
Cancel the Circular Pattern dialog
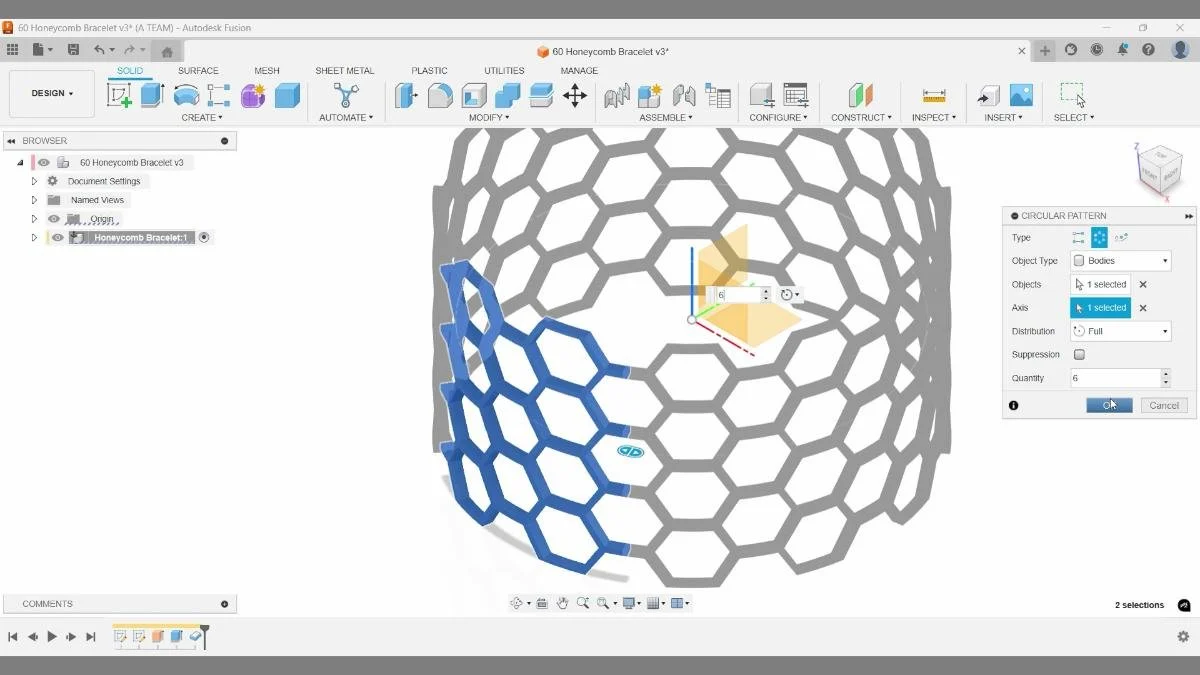coord(1163,405)
